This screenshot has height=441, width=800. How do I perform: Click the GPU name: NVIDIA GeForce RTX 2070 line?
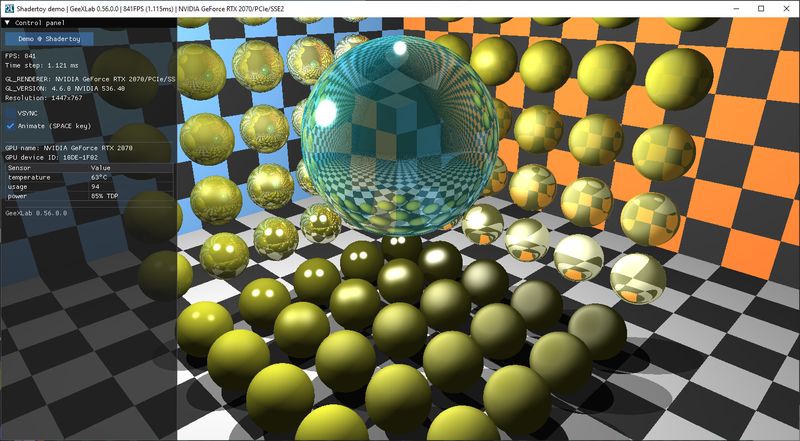69,148
